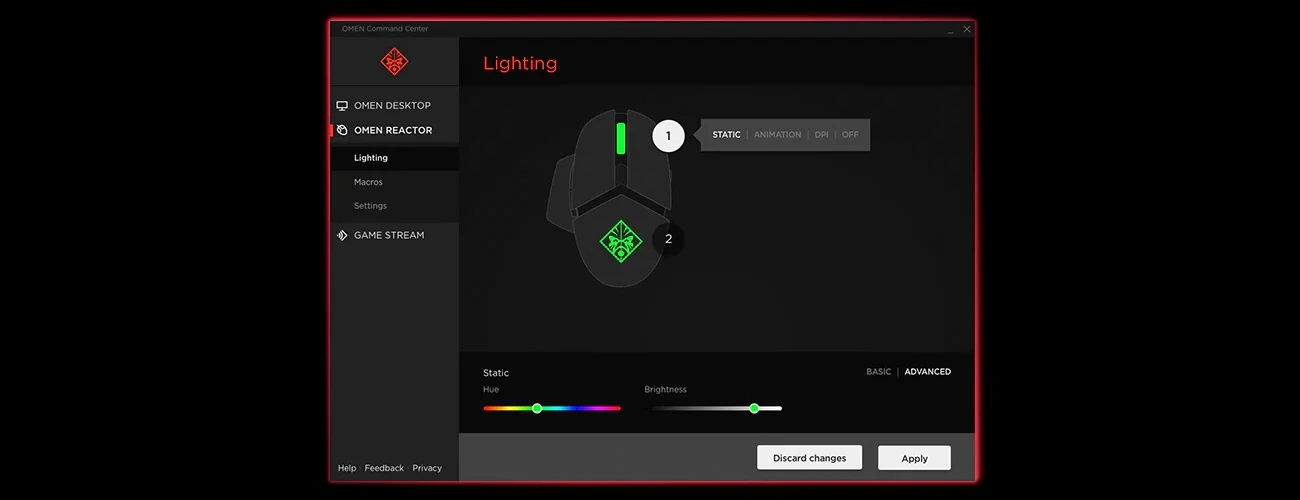1300x500 pixels.
Task: Click the OMEN Command Center window title
Action: pyautogui.click(x=385, y=29)
